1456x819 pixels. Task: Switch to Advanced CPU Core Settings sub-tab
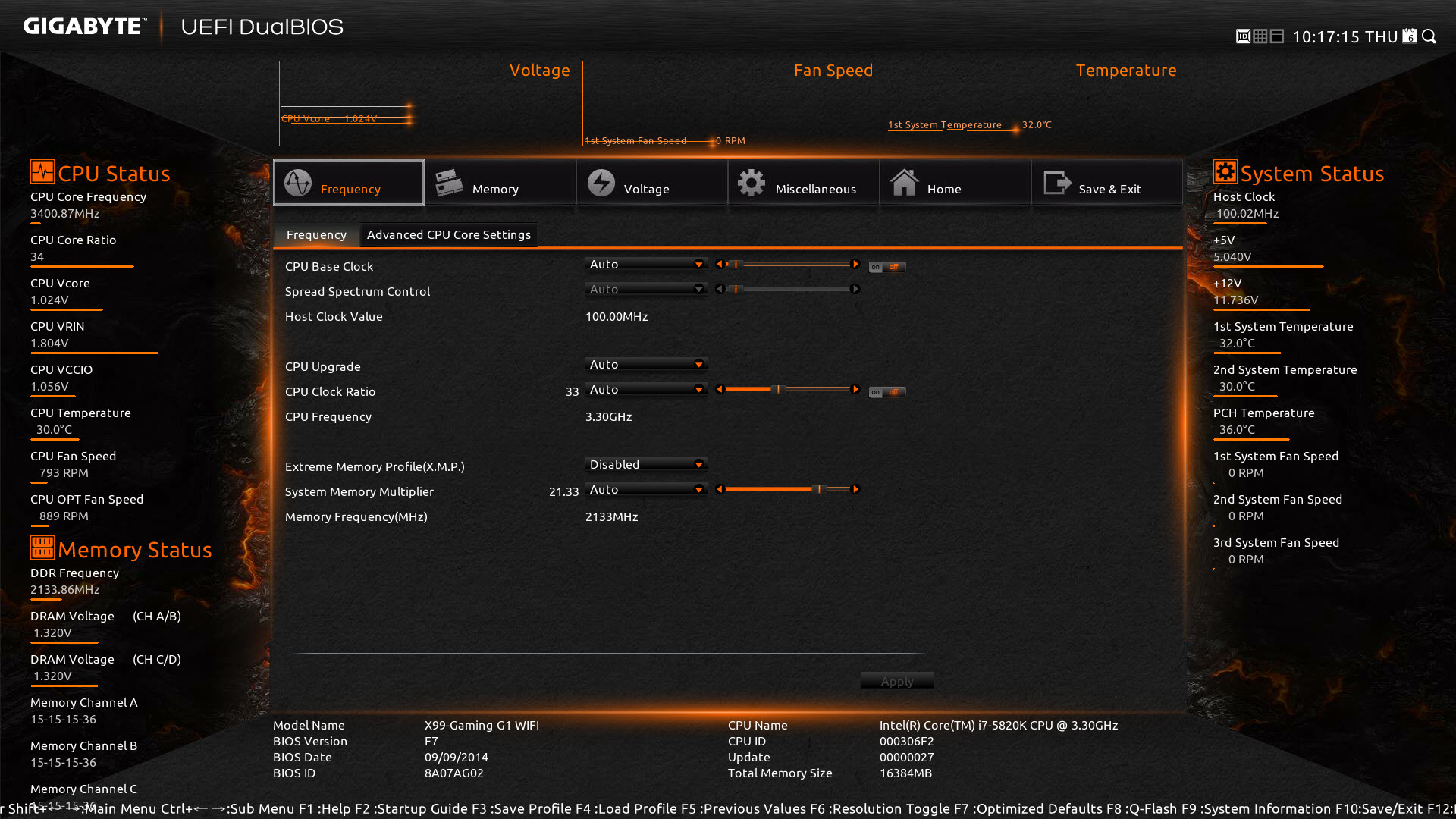coord(449,234)
